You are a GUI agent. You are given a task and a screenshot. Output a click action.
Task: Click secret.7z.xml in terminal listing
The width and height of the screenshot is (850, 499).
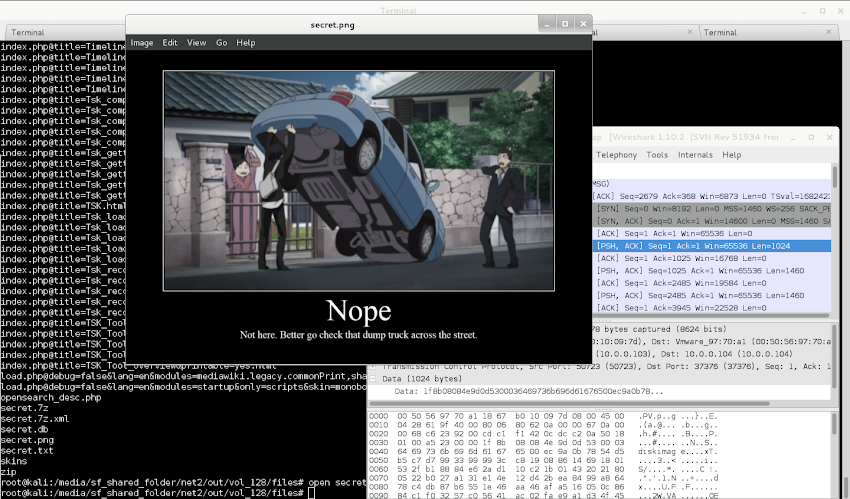coord(35,419)
